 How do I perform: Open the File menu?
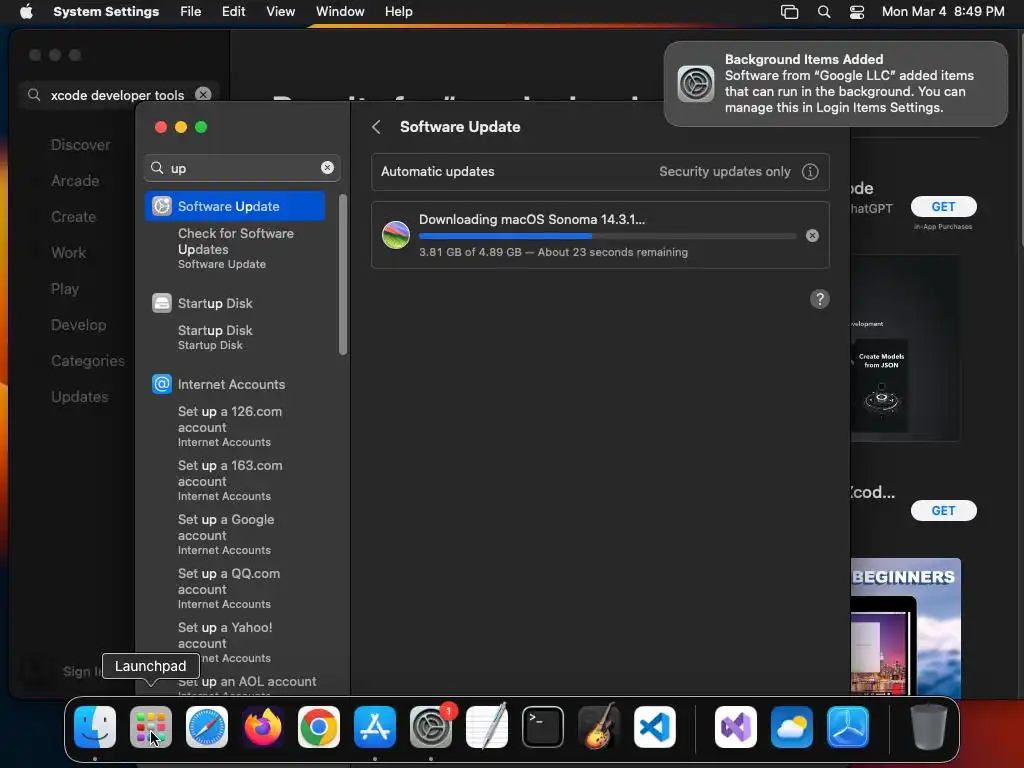tap(191, 12)
